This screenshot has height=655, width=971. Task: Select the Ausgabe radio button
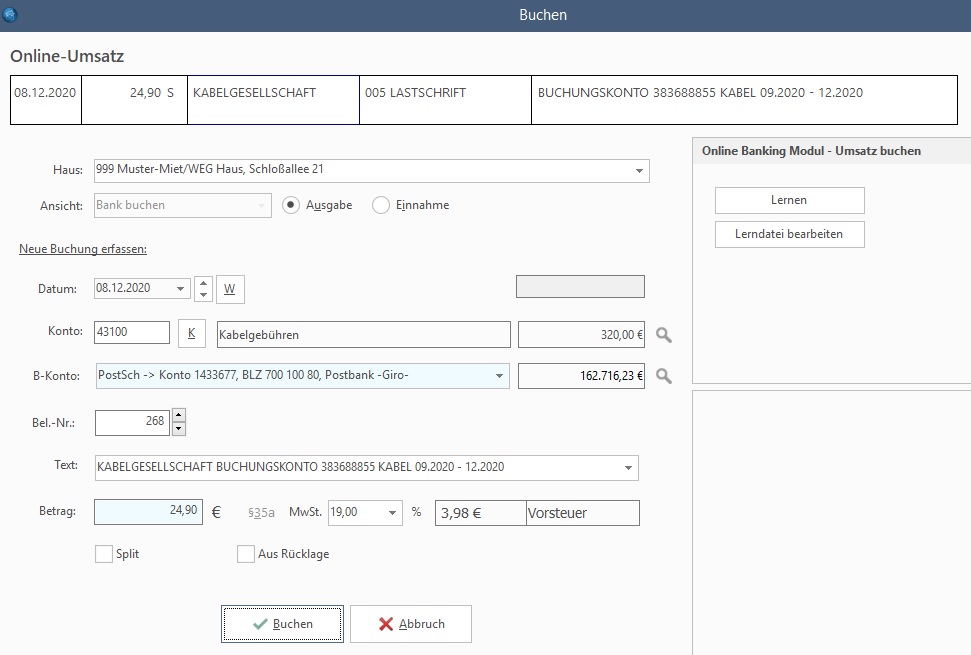(x=291, y=205)
